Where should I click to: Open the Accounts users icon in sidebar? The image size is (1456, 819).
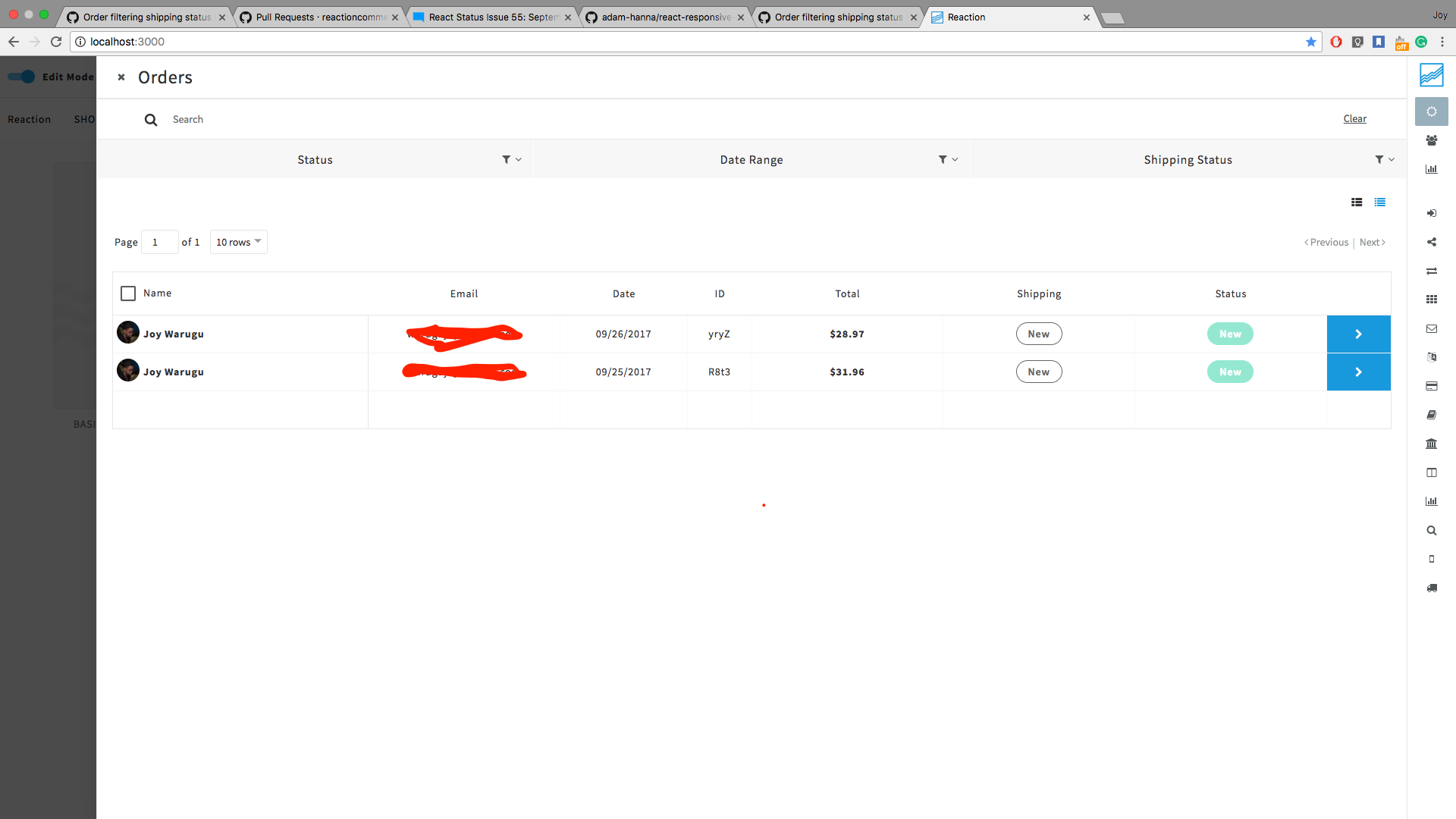point(1431,140)
